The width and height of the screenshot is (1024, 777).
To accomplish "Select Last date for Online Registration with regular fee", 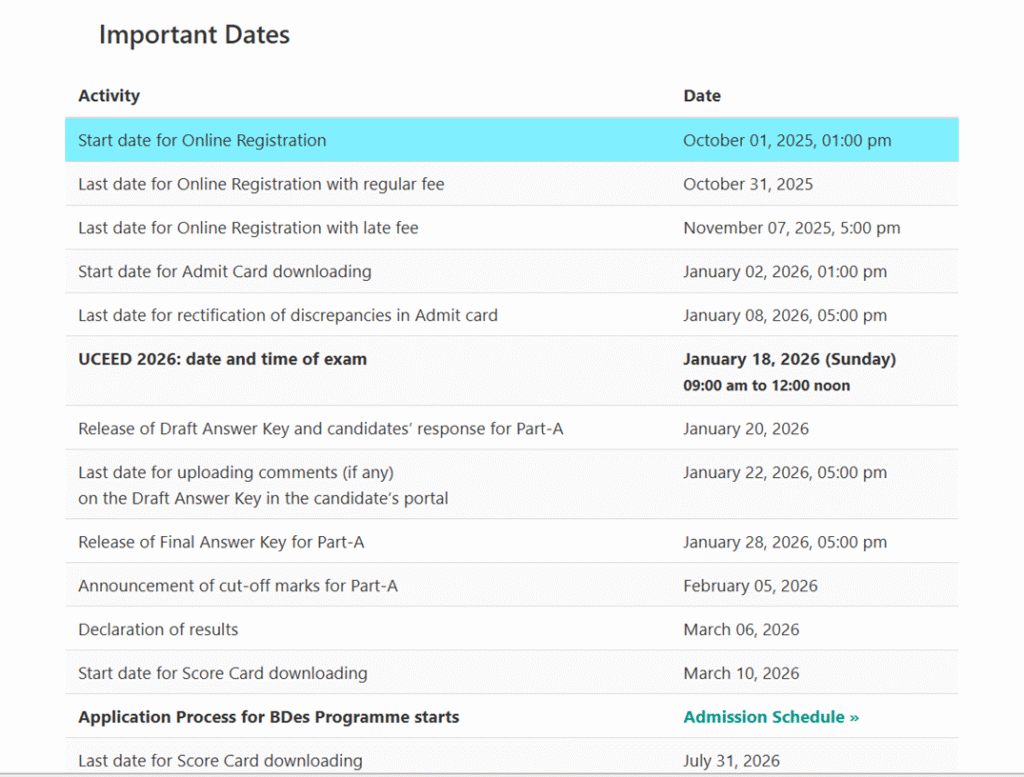I will click(261, 184).
